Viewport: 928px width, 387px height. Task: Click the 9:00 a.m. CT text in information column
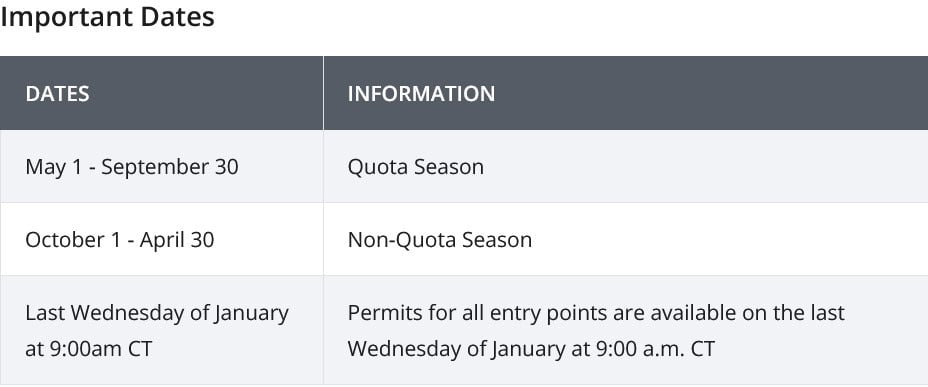point(653,349)
